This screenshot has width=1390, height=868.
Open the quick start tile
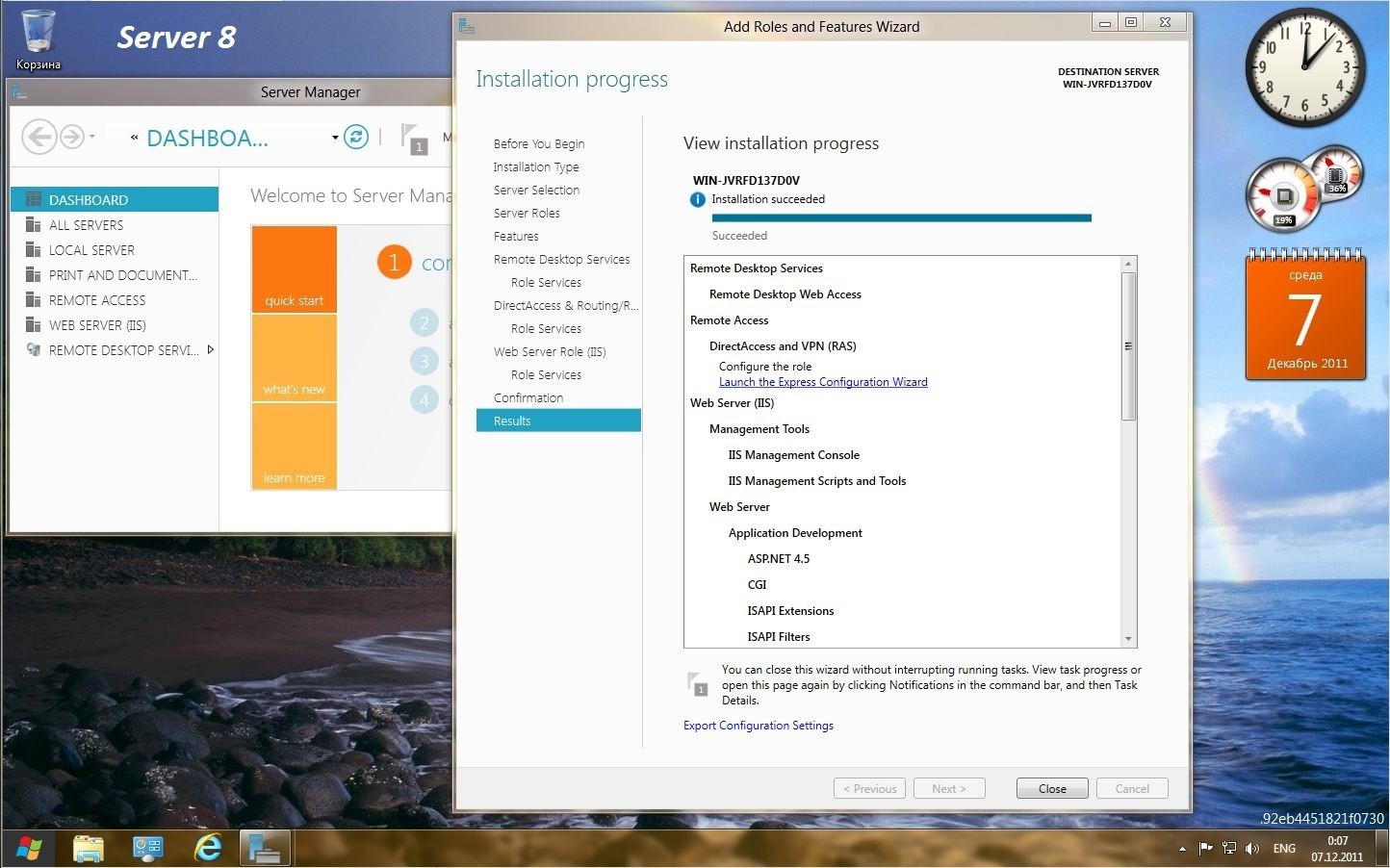(294, 269)
